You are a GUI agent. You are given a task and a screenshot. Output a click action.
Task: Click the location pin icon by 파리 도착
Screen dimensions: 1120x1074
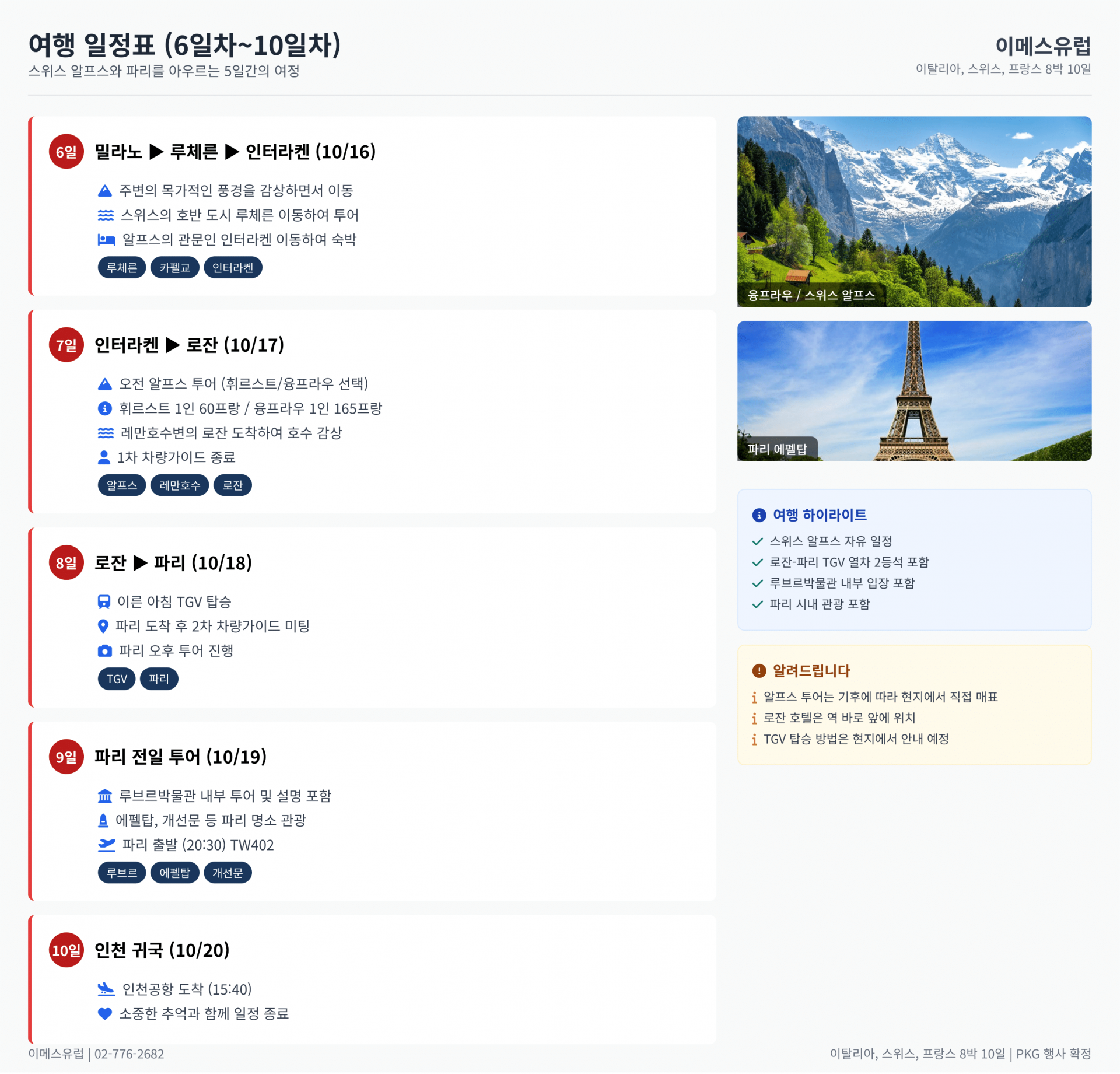coord(103,627)
